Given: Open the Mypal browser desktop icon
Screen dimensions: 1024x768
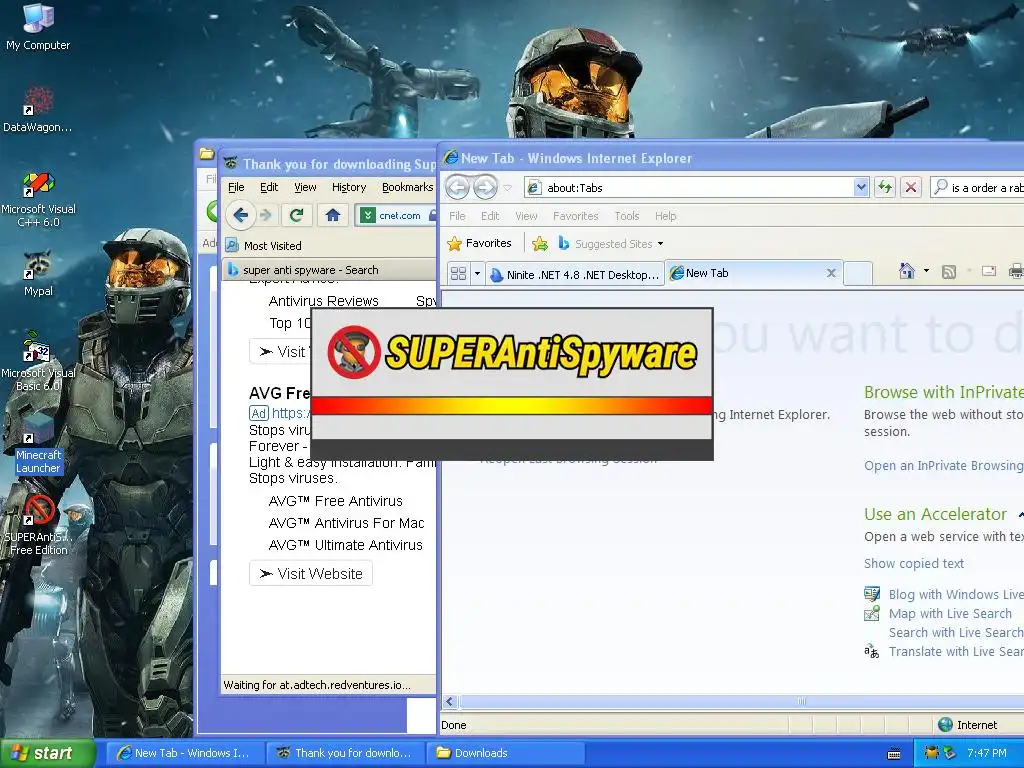Looking at the screenshot, I should [38, 274].
